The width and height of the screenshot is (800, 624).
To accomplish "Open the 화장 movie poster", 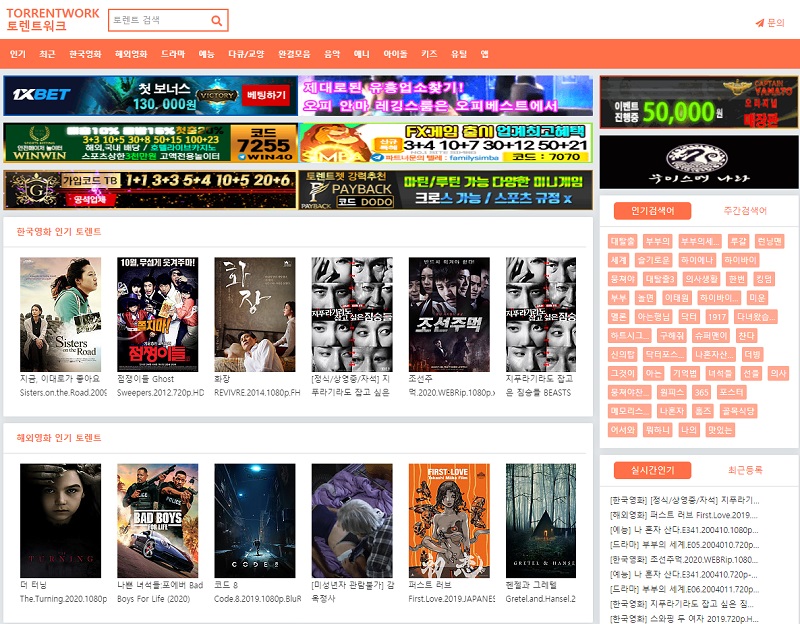I will (255, 314).
